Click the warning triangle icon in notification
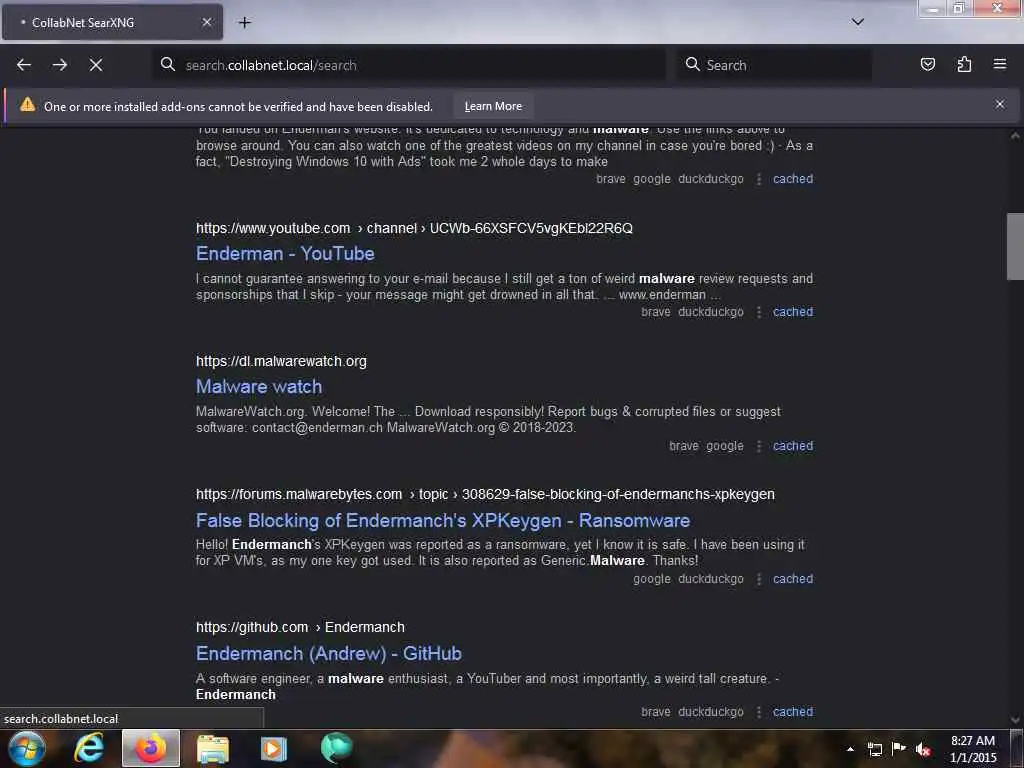The height and width of the screenshot is (768, 1024). point(27,104)
